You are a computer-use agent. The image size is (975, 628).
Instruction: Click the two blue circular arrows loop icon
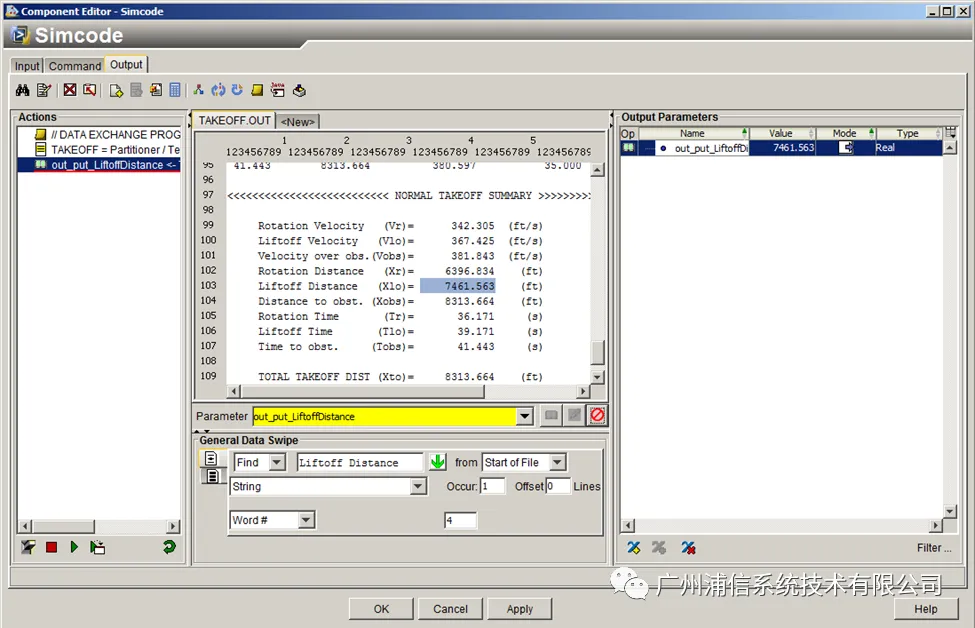(x=218, y=90)
